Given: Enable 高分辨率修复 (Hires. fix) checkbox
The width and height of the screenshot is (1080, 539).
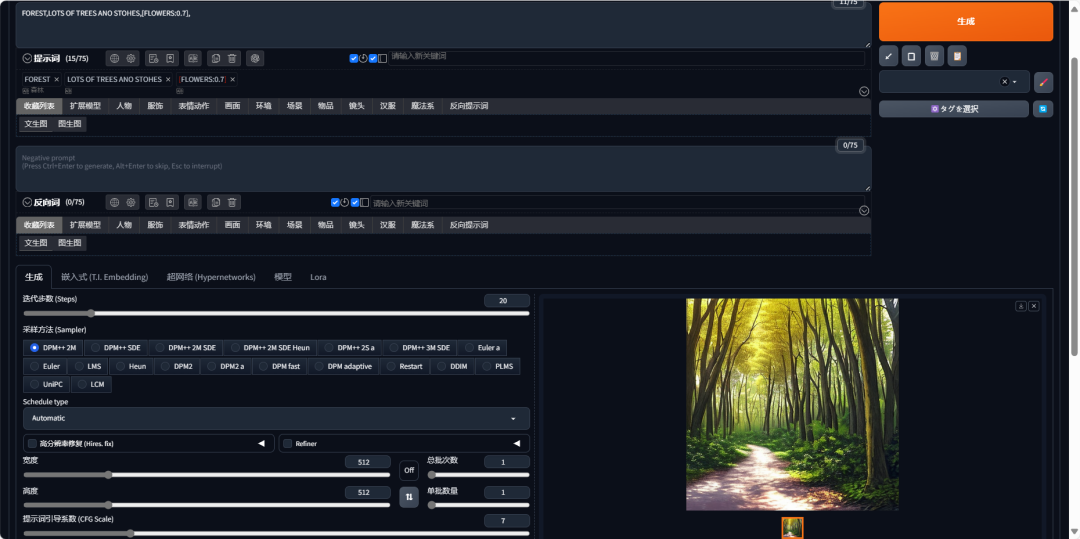Looking at the screenshot, I should (32, 444).
